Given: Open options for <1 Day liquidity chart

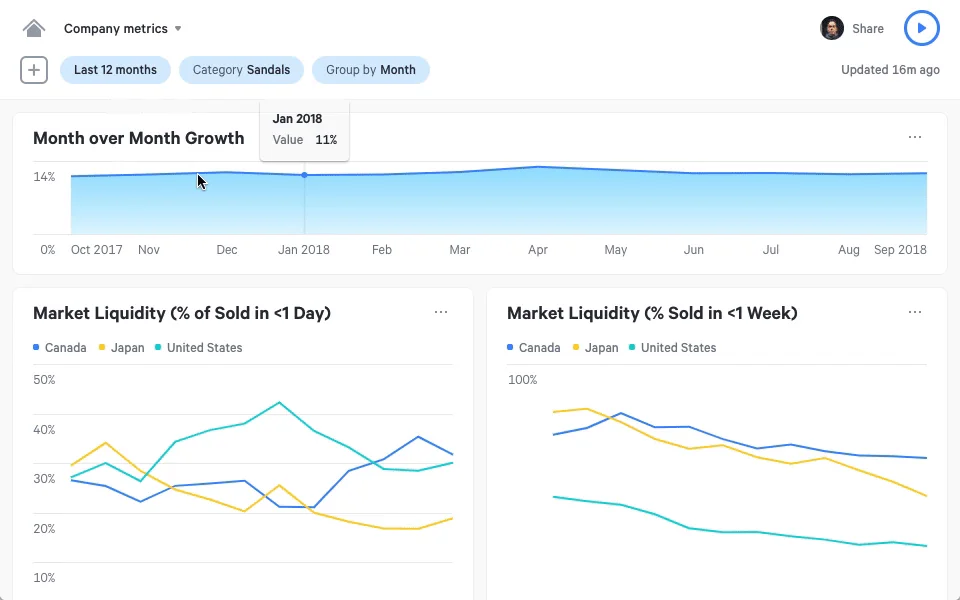Looking at the screenshot, I should pyautogui.click(x=441, y=313).
